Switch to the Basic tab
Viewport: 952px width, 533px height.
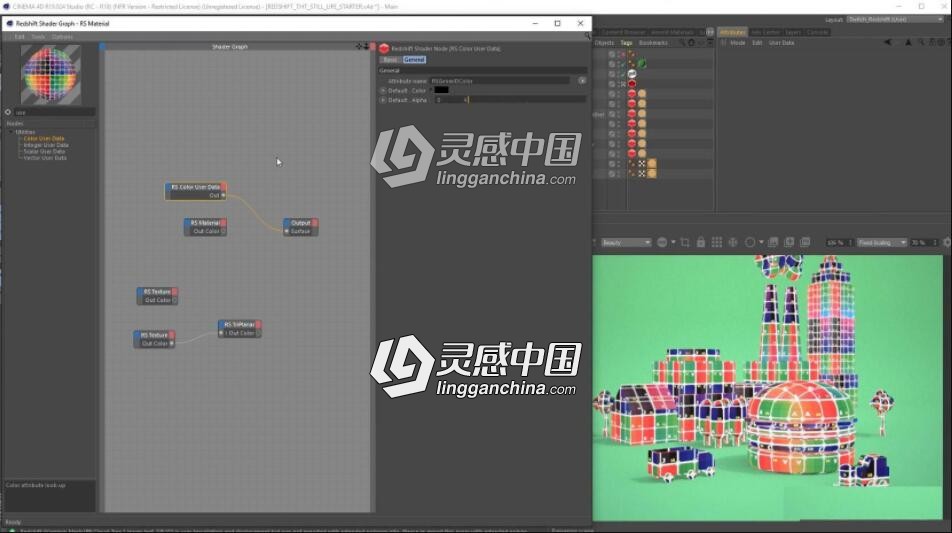(x=390, y=59)
